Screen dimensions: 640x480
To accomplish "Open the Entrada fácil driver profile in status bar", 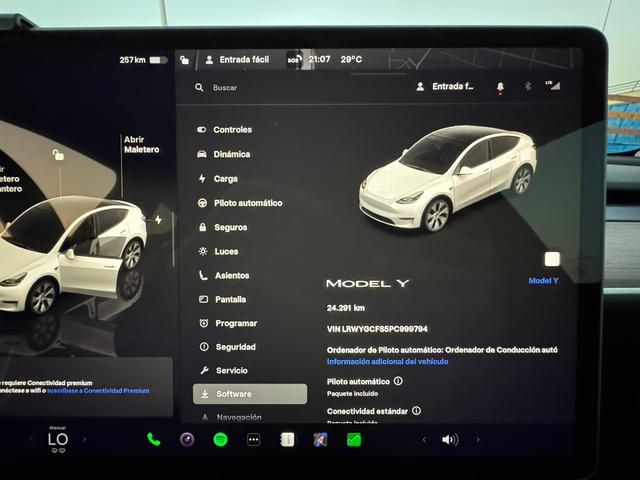I will coord(237,60).
